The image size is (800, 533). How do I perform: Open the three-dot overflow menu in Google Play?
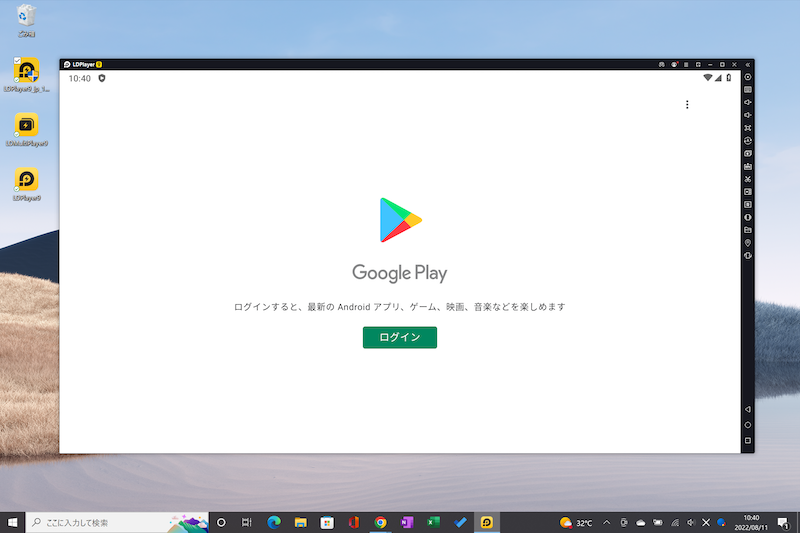(x=686, y=105)
